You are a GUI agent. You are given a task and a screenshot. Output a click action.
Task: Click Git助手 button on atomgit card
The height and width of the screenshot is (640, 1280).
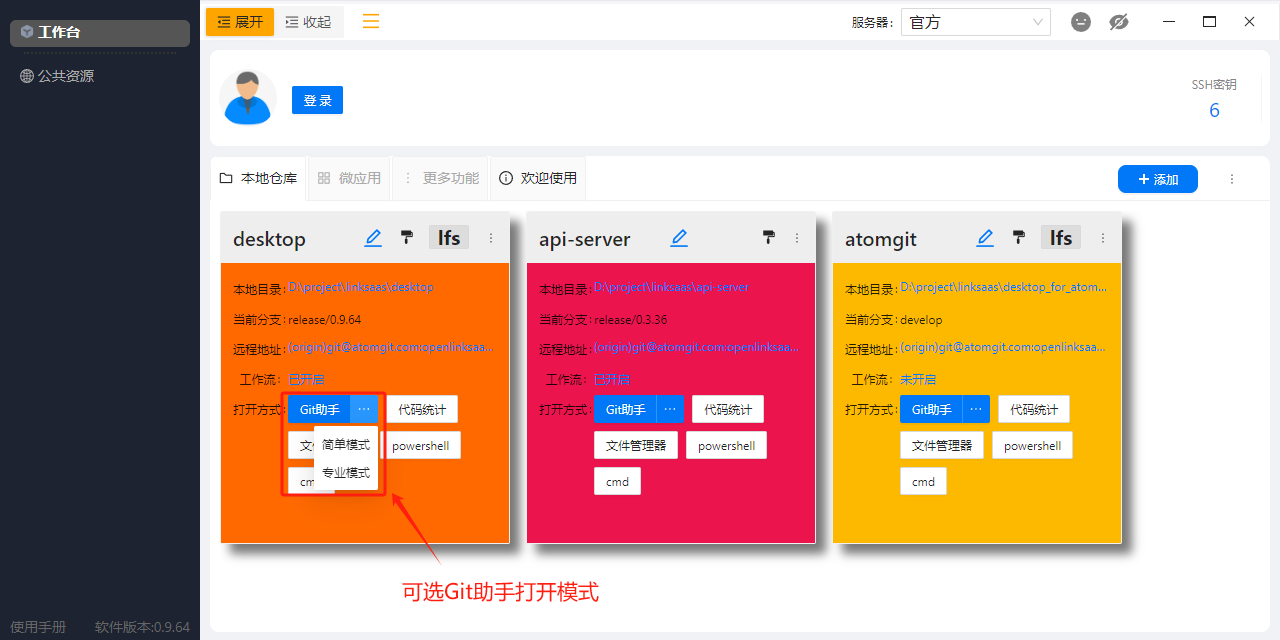point(931,409)
